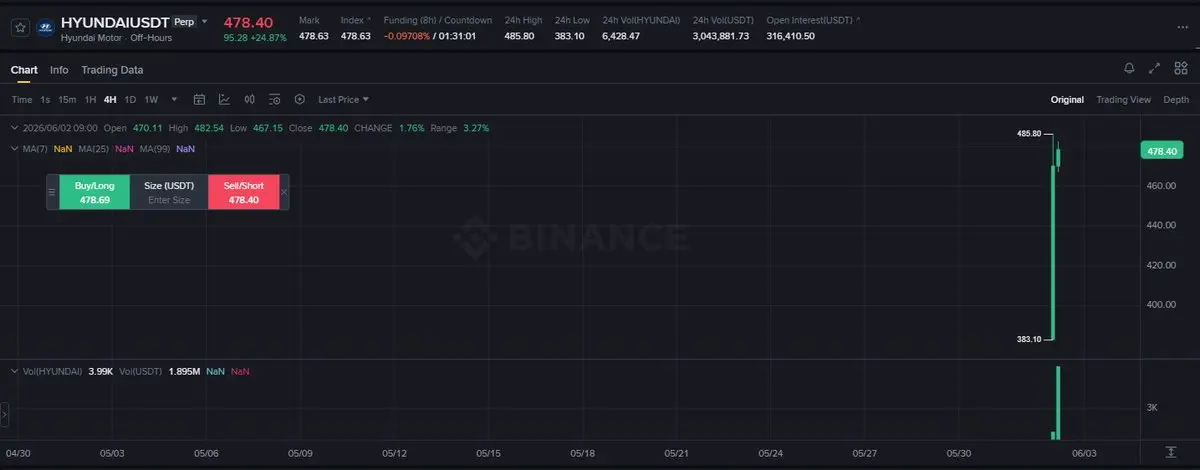
Task: Collapse the Vol(HYUNDAI) indicator chevron
Action: (13, 371)
